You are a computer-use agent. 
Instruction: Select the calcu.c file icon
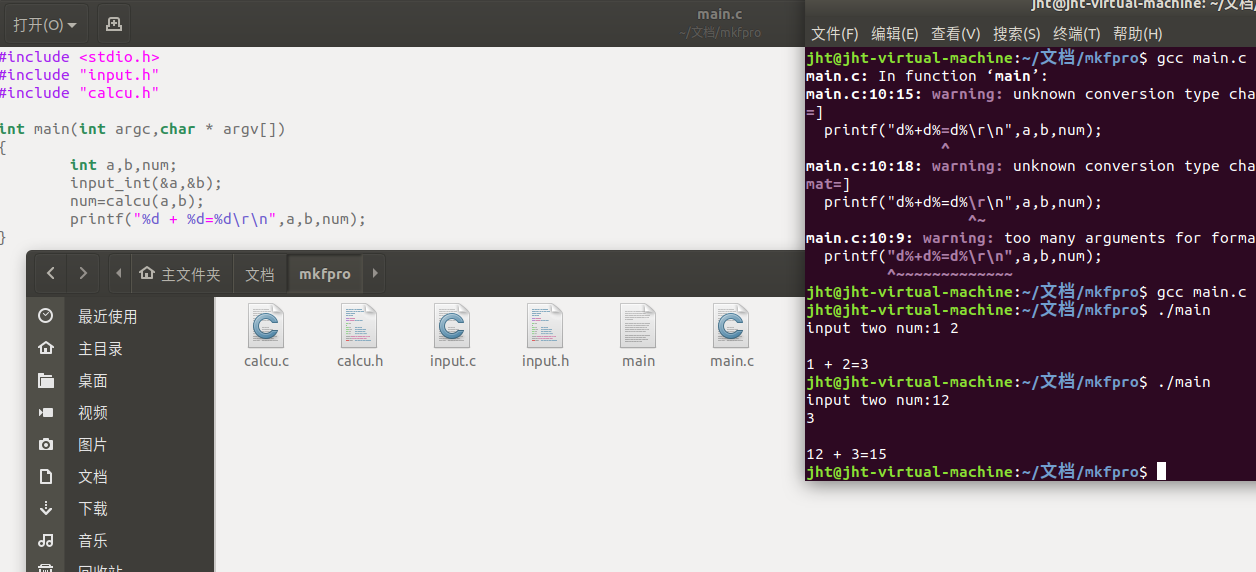click(x=266, y=326)
